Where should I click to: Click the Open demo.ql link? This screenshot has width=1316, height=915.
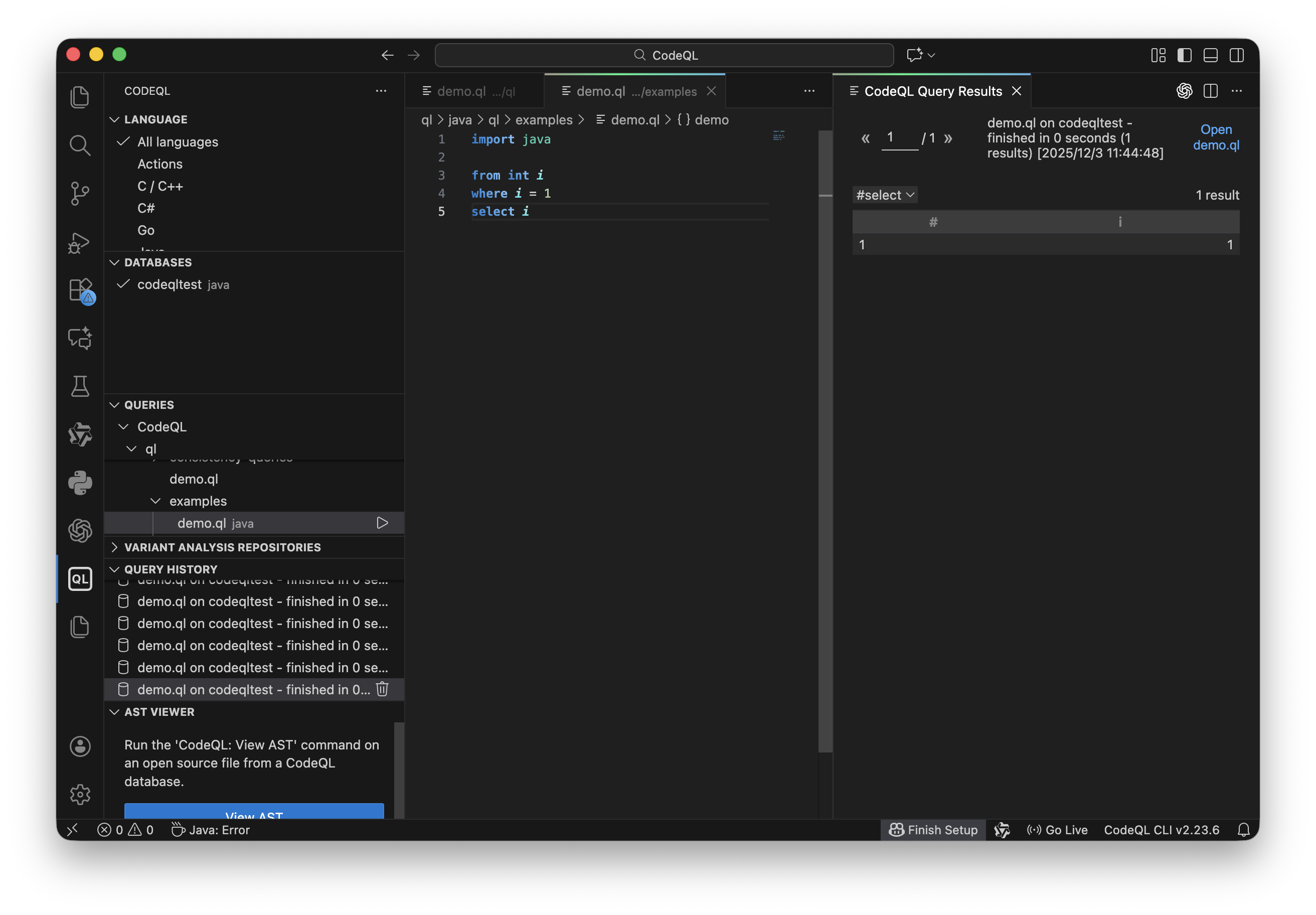[1216, 137]
